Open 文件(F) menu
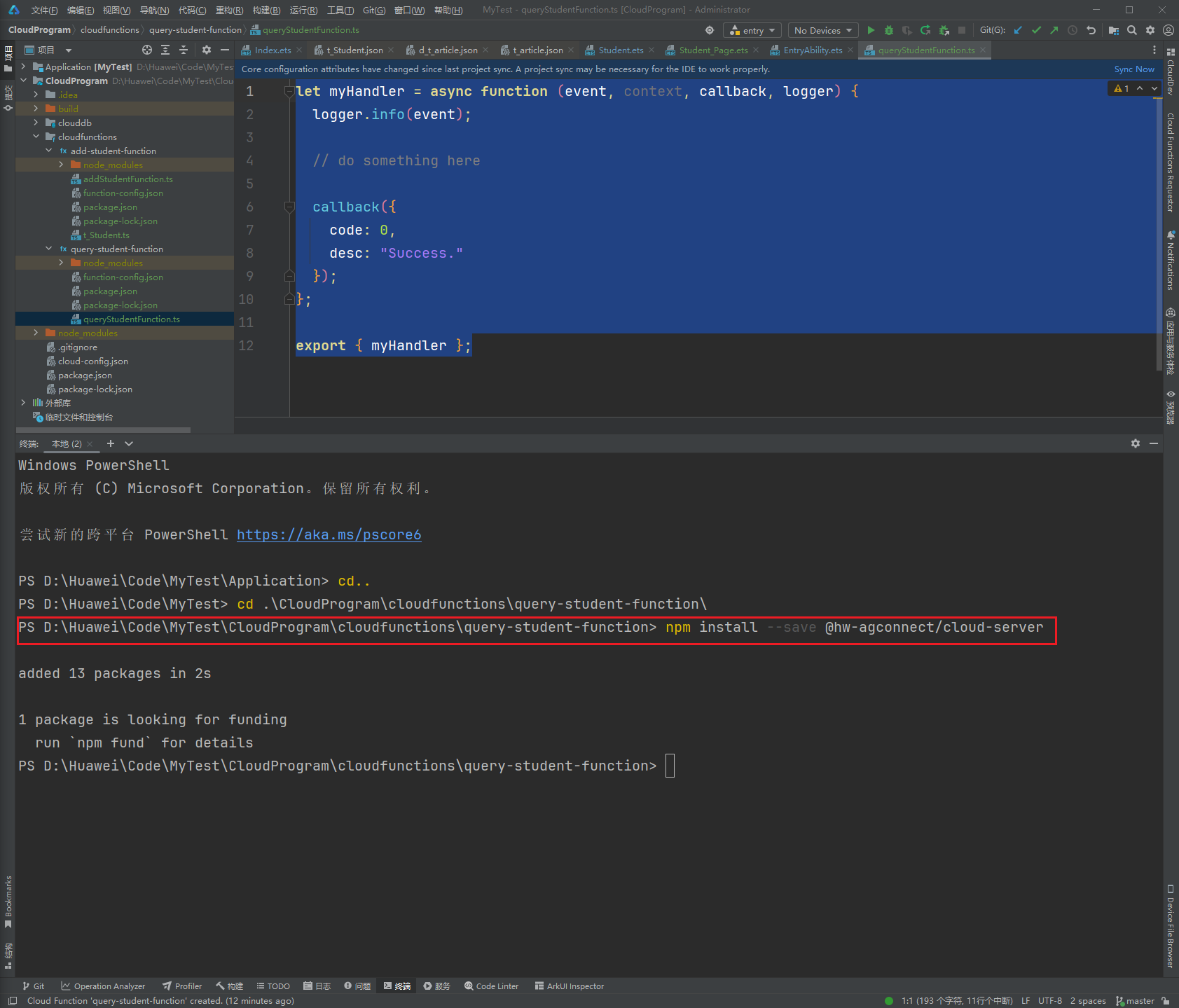 (x=44, y=10)
